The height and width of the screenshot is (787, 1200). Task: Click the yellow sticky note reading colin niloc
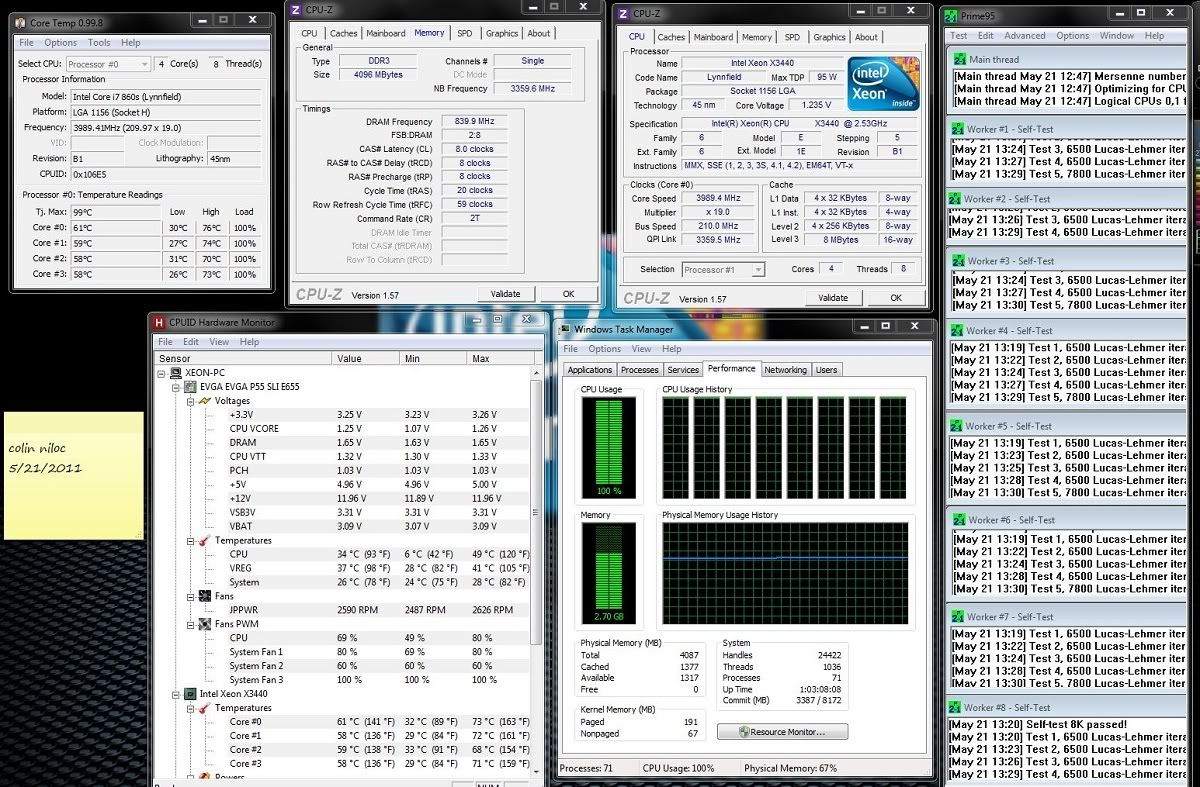tap(73, 475)
